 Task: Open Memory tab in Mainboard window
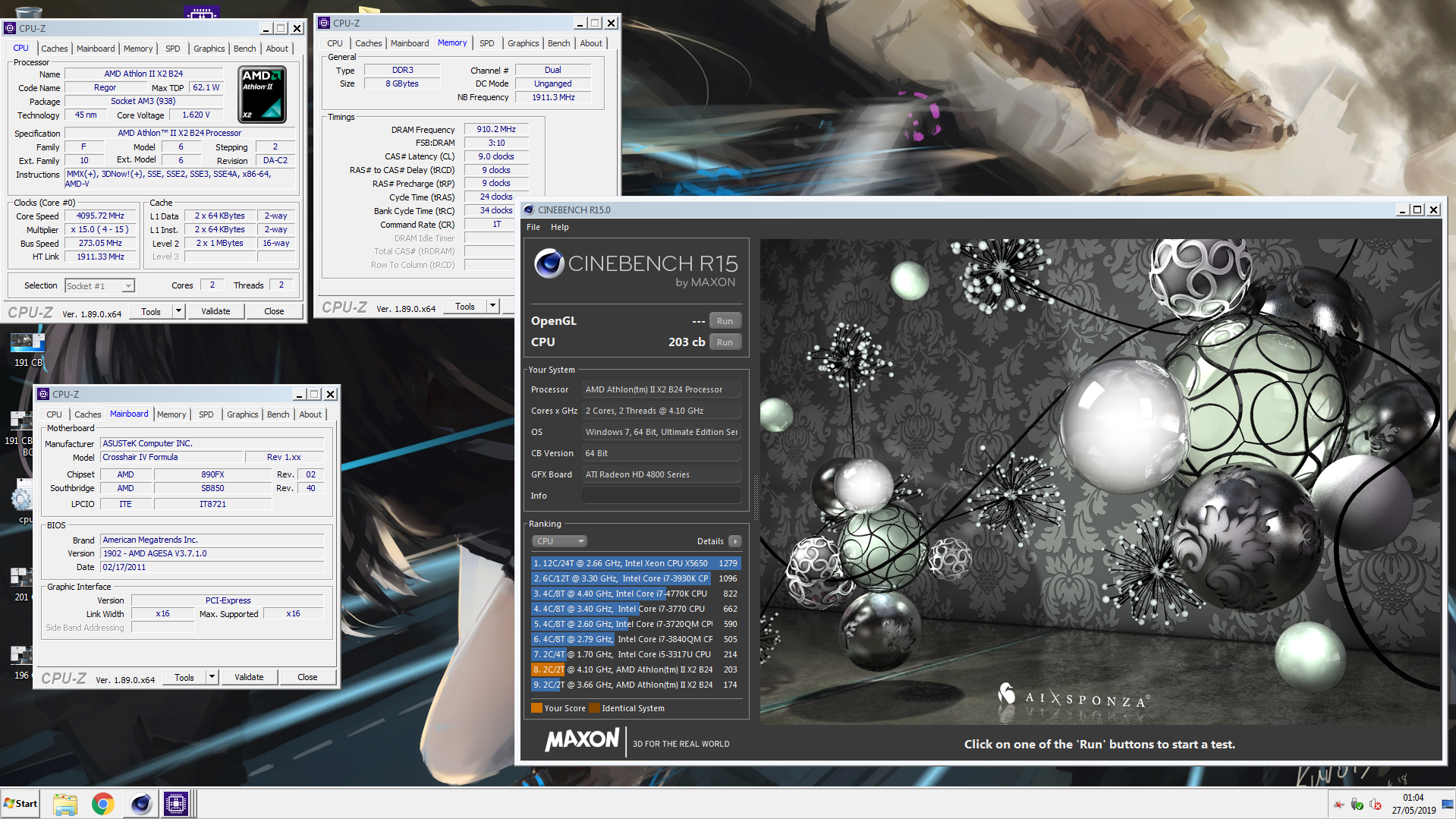[171, 414]
